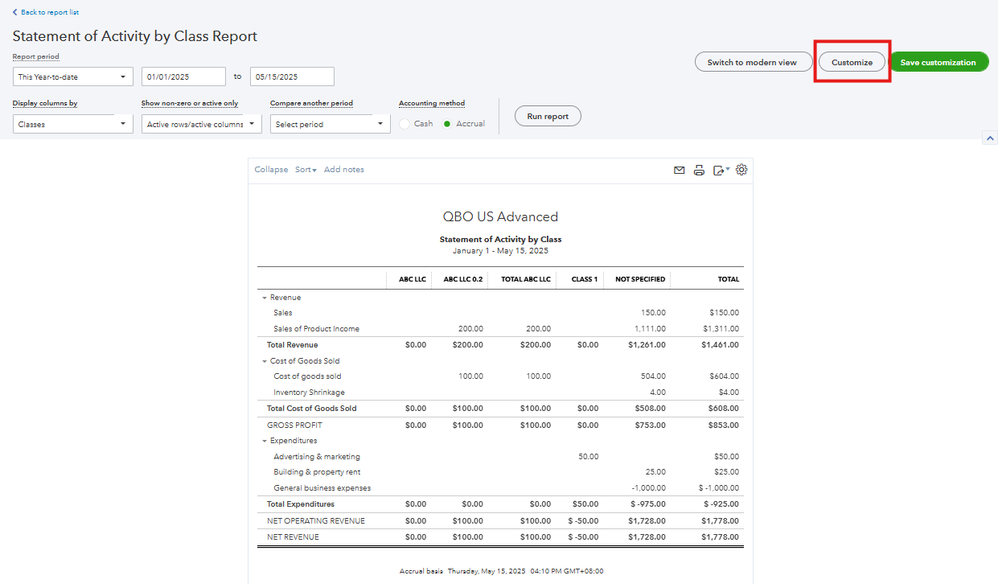This screenshot has height=584, width=998.
Task: Collapse the Expenditures section
Action: click(x=265, y=440)
